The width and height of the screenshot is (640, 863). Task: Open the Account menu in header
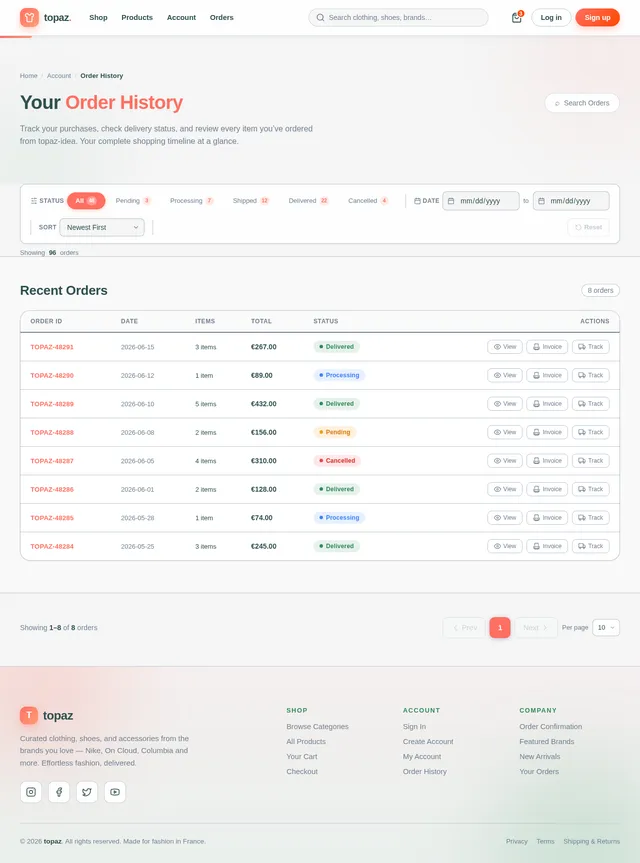click(x=182, y=18)
